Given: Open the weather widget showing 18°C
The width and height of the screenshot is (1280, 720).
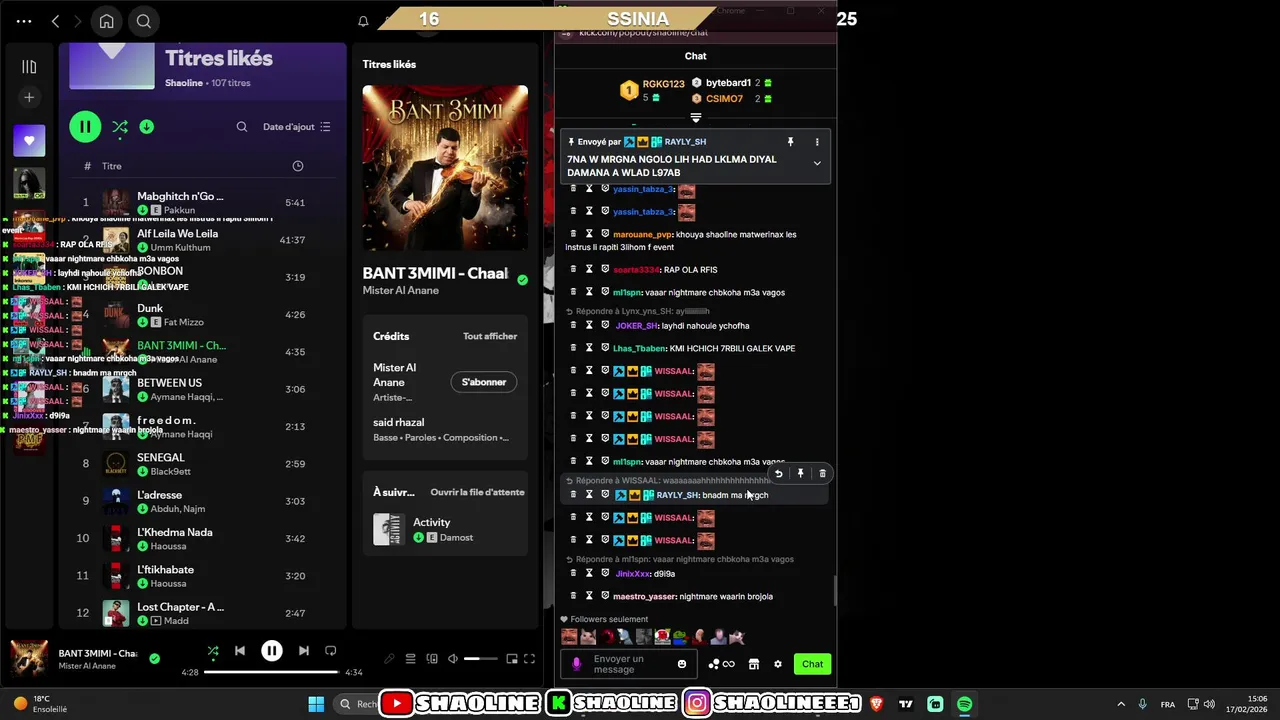Looking at the screenshot, I should point(40,704).
